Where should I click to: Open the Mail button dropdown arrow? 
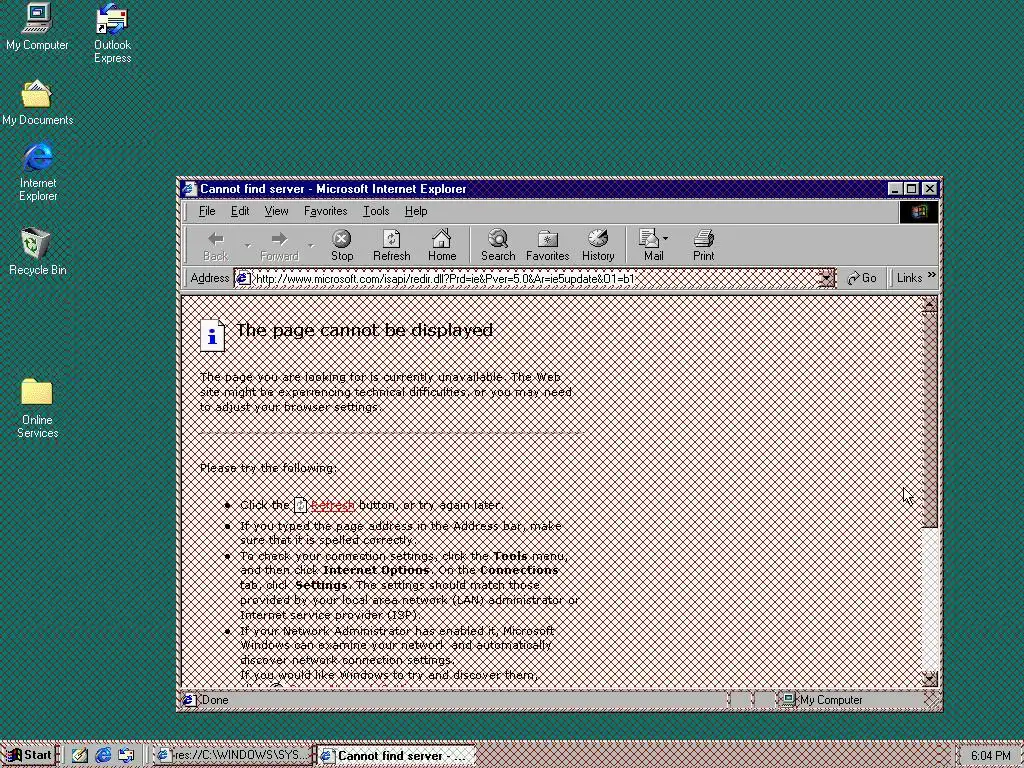pyautogui.click(x=665, y=239)
